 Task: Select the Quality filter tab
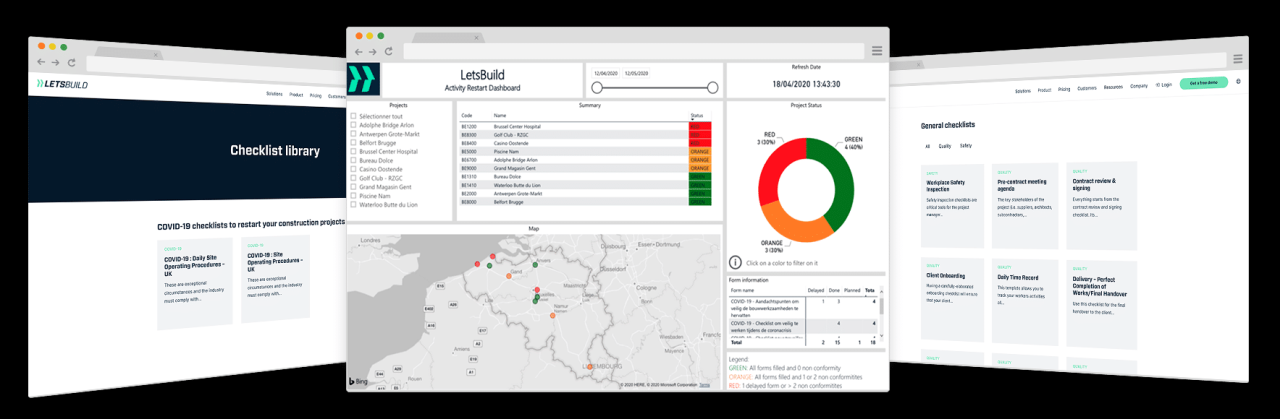pyautogui.click(x=945, y=146)
